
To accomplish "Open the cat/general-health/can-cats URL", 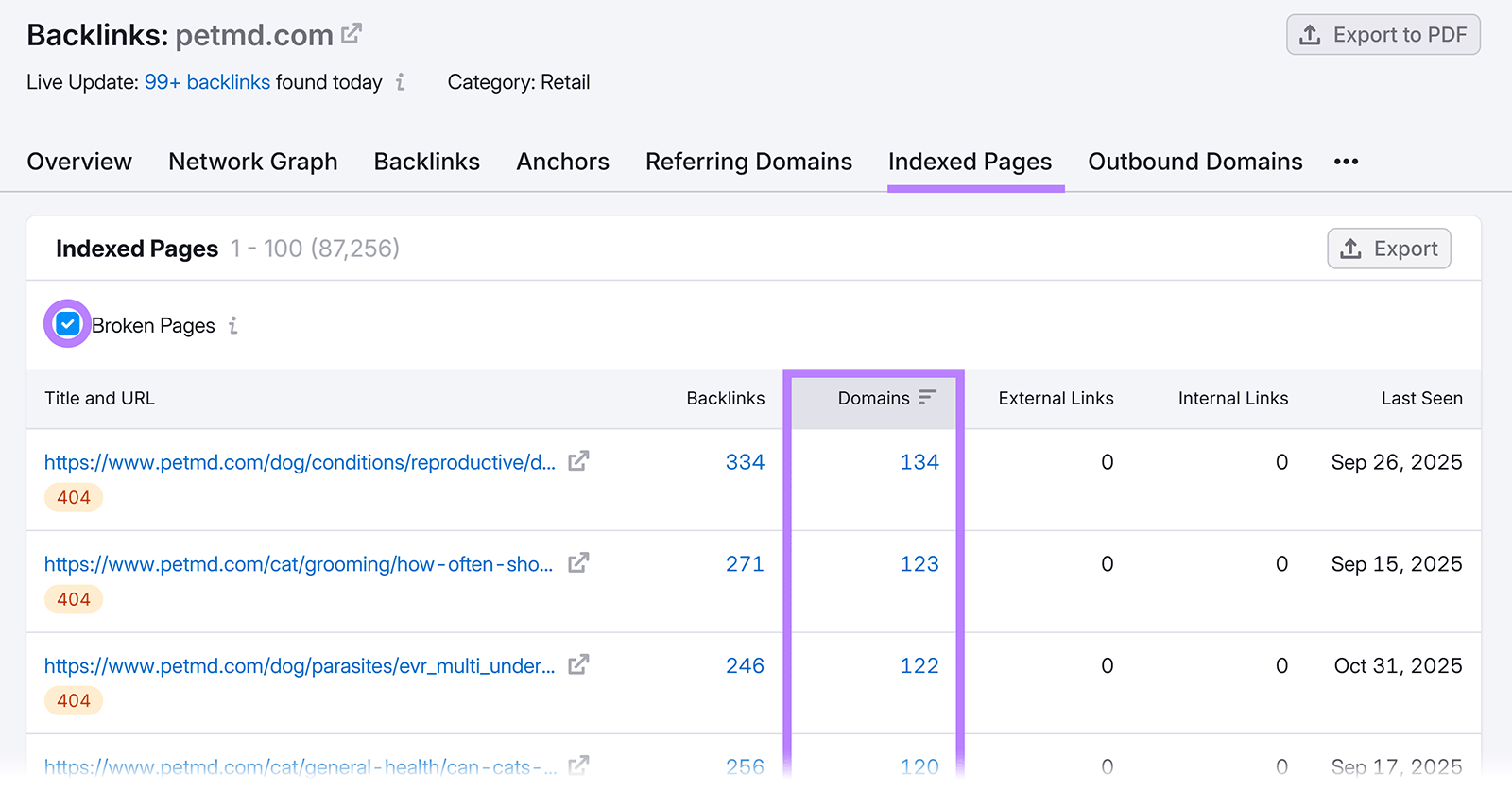I will pos(300,766).
